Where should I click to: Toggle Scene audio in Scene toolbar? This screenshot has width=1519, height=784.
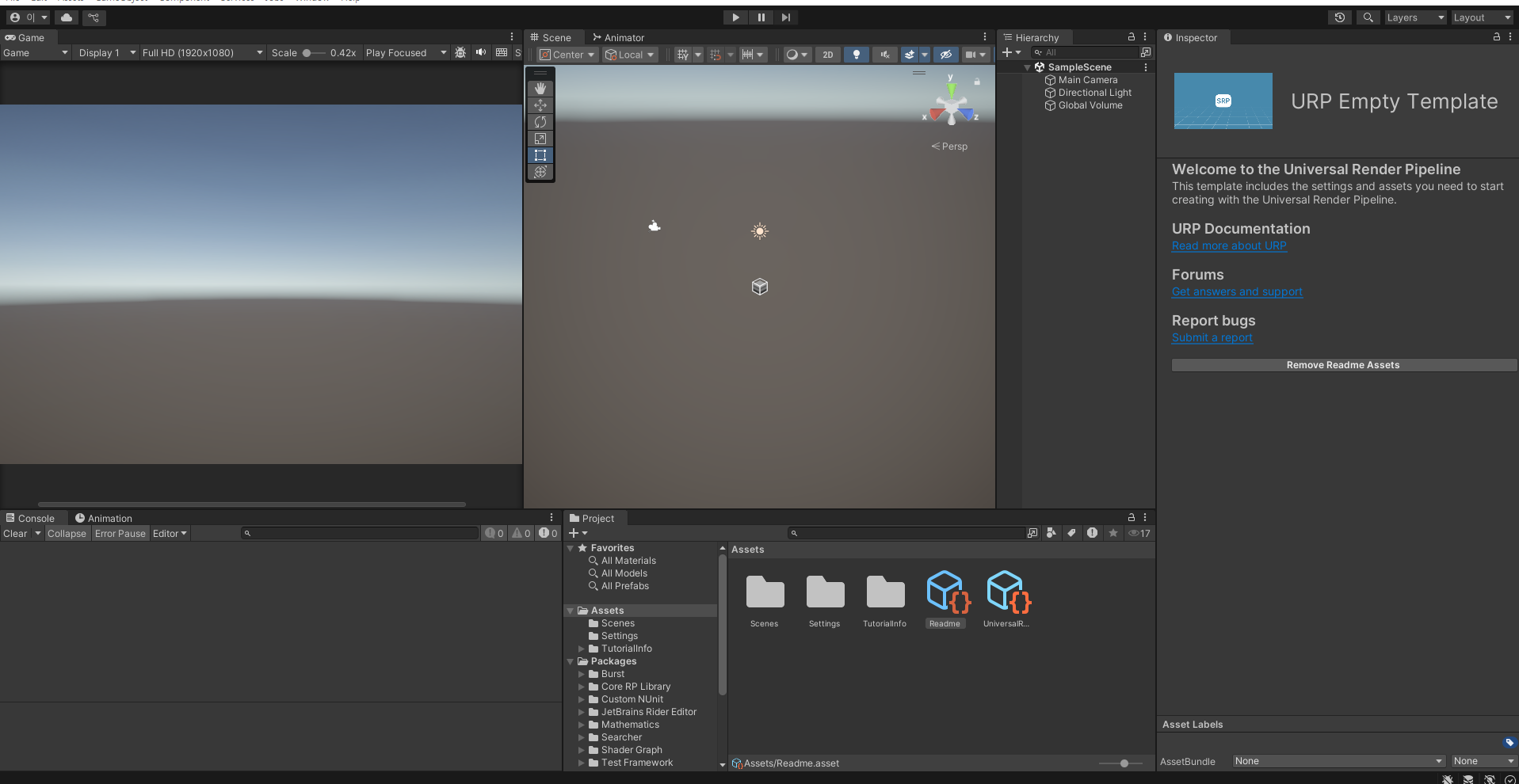[885, 55]
